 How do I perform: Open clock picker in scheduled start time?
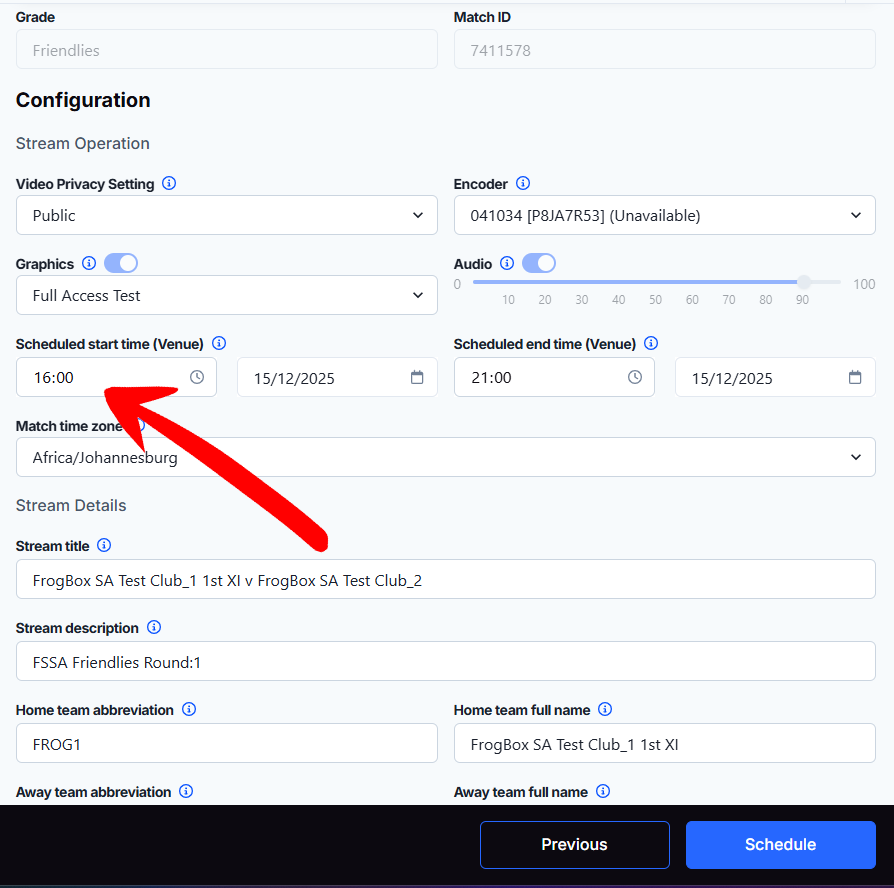tap(197, 378)
